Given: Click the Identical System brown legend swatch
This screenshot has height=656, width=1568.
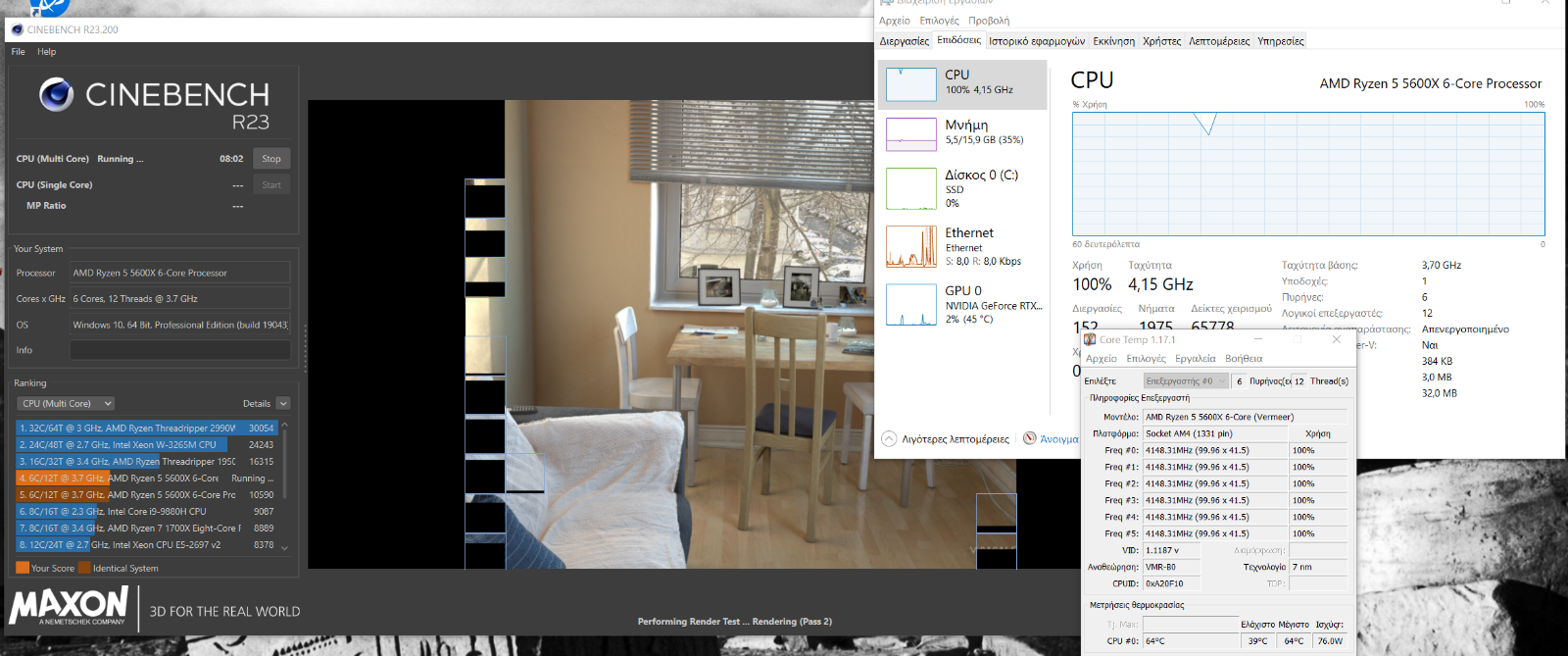Looking at the screenshot, I should point(84,568).
